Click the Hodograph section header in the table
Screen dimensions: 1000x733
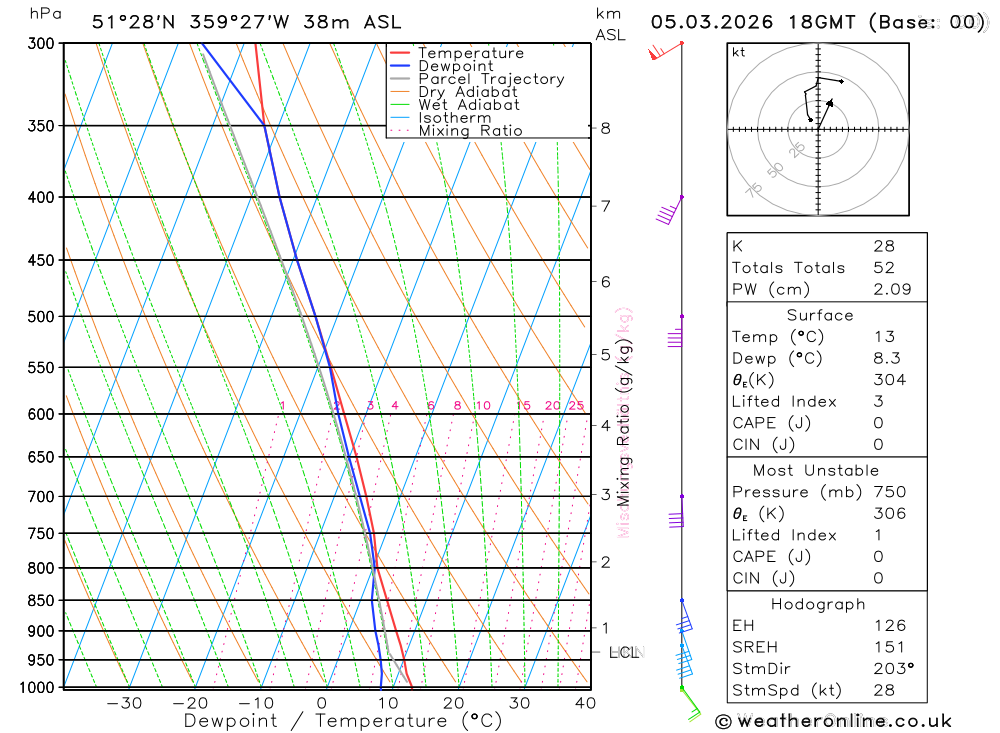coord(818,605)
